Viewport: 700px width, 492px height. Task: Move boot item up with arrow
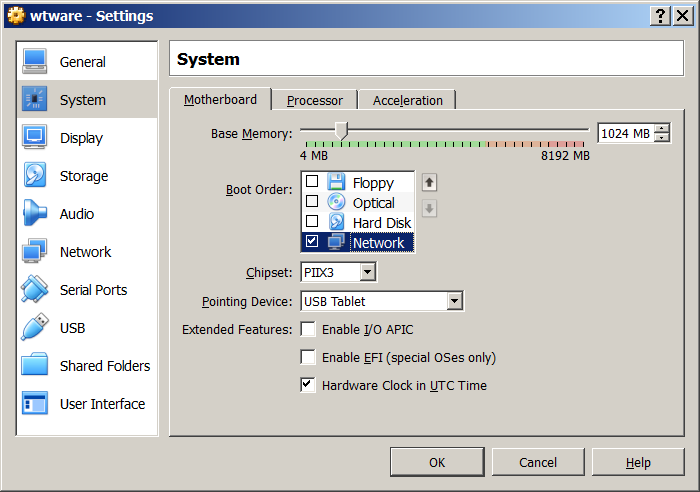tap(429, 183)
